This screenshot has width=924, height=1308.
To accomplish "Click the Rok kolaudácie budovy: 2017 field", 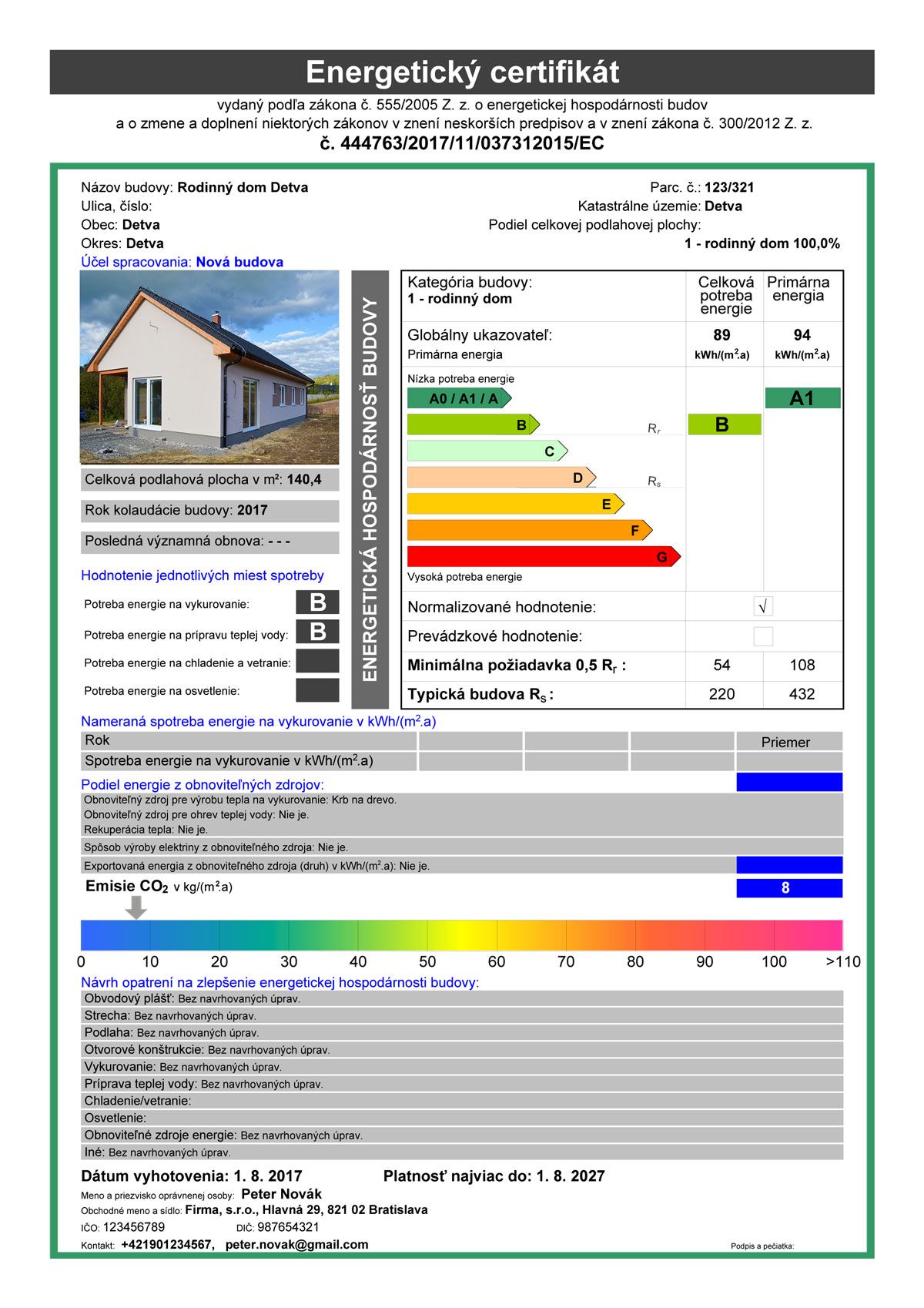I will pyautogui.click(x=209, y=511).
